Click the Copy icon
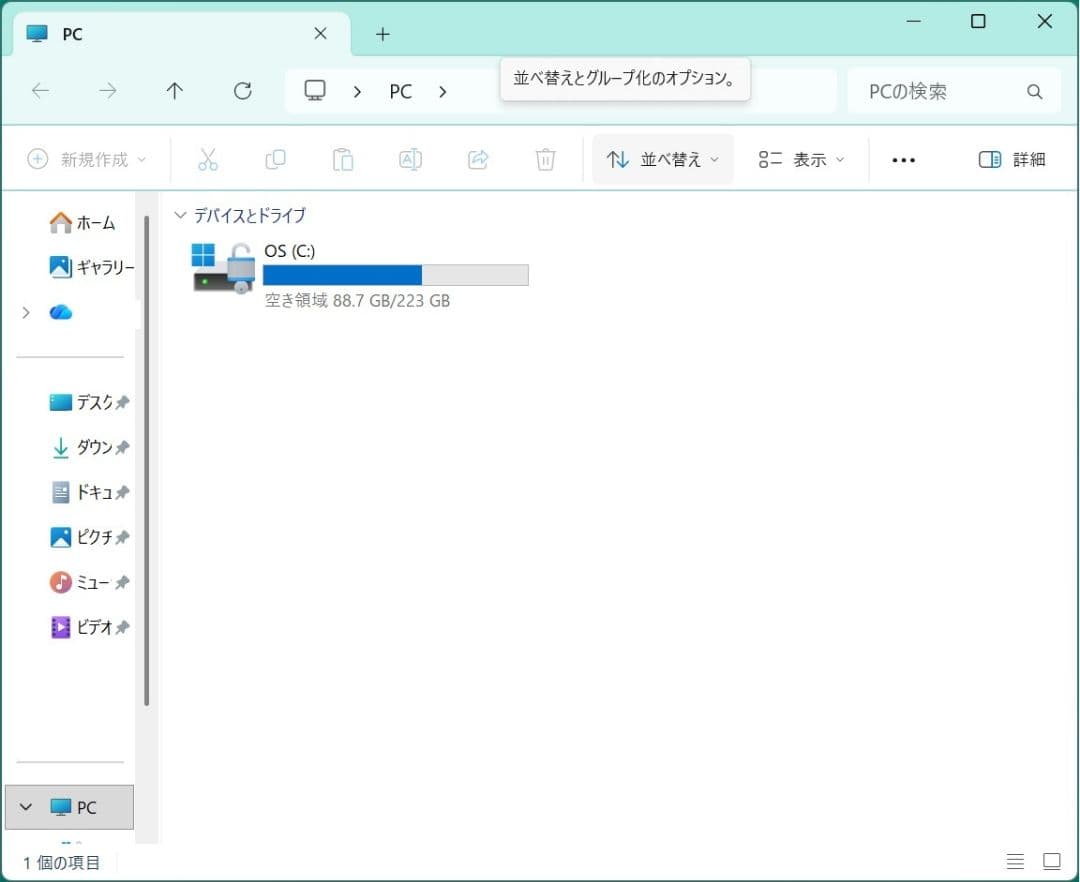1080x882 pixels. coord(275,159)
